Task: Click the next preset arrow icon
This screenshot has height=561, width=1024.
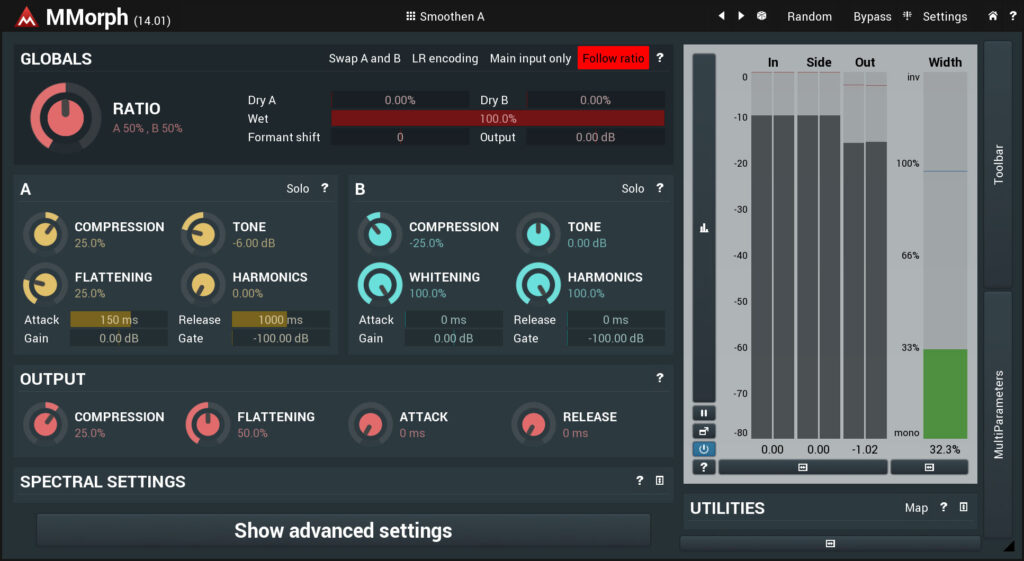Action: [x=741, y=16]
